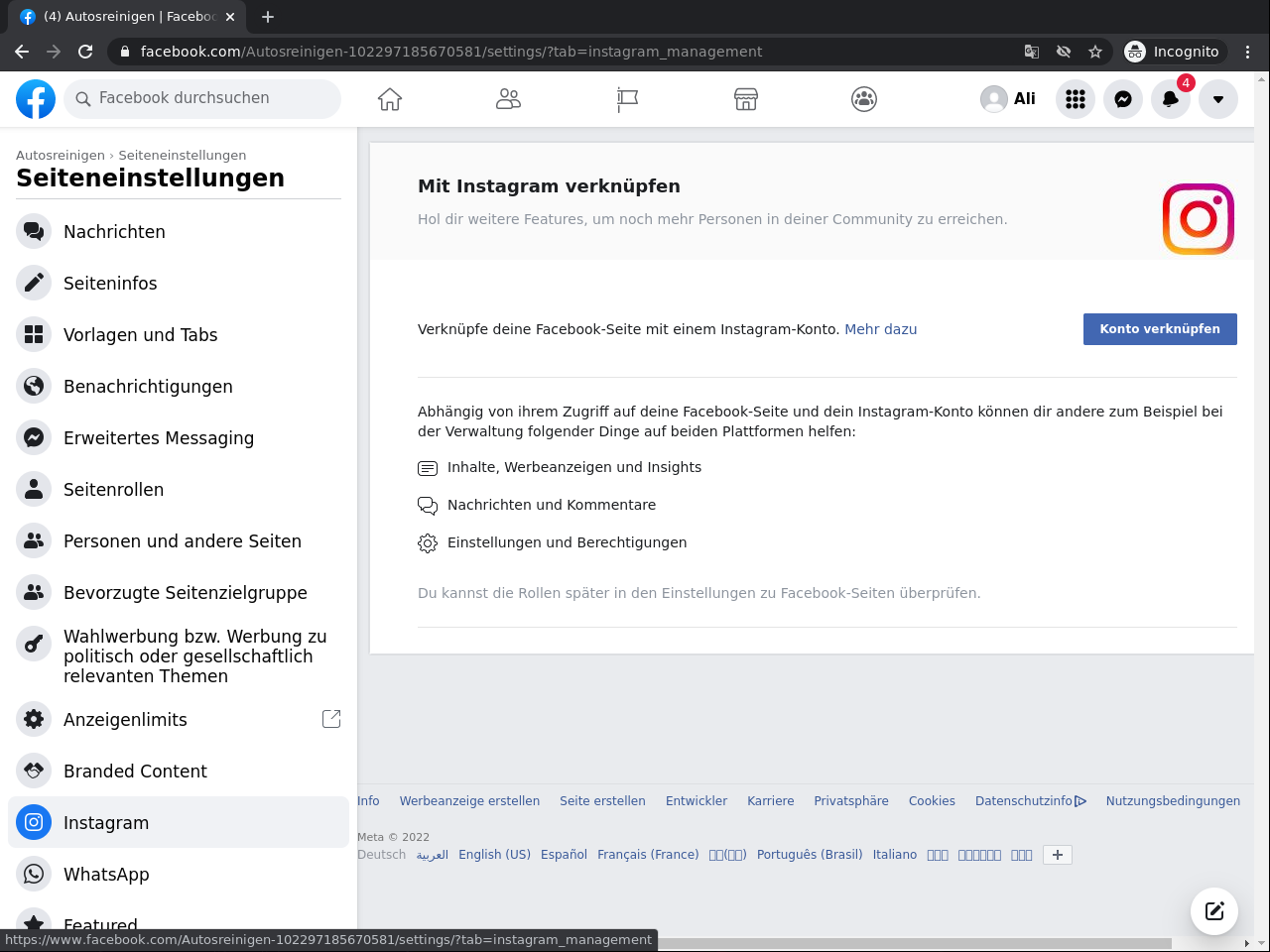Open Wahlwerbung bzw. Werbung settings

179,655
